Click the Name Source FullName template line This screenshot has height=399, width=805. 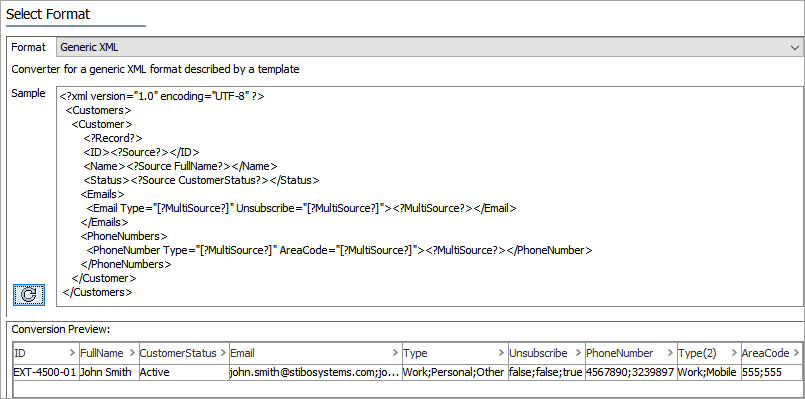click(180, 166)
